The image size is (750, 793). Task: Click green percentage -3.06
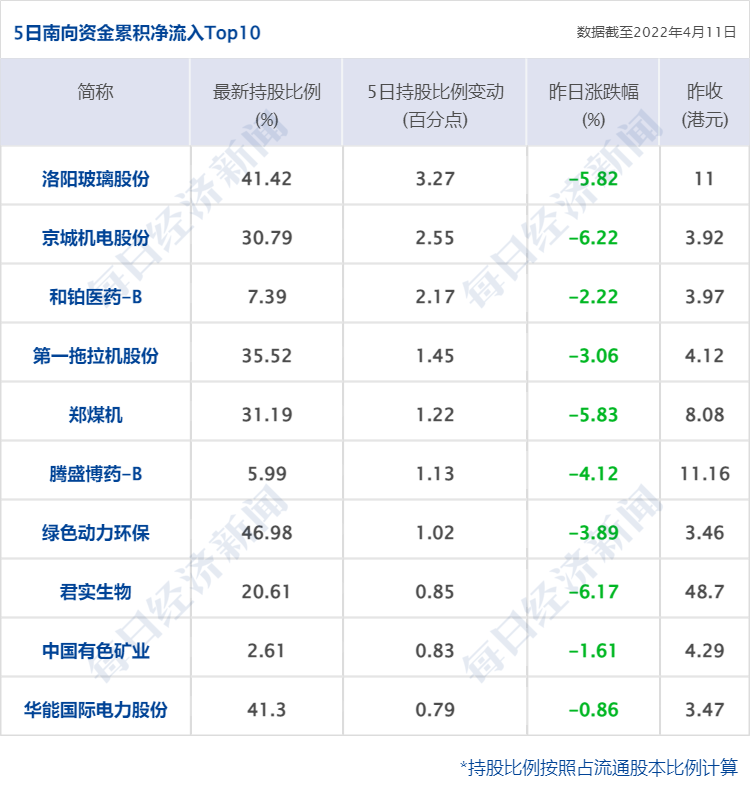coord(593,356)
